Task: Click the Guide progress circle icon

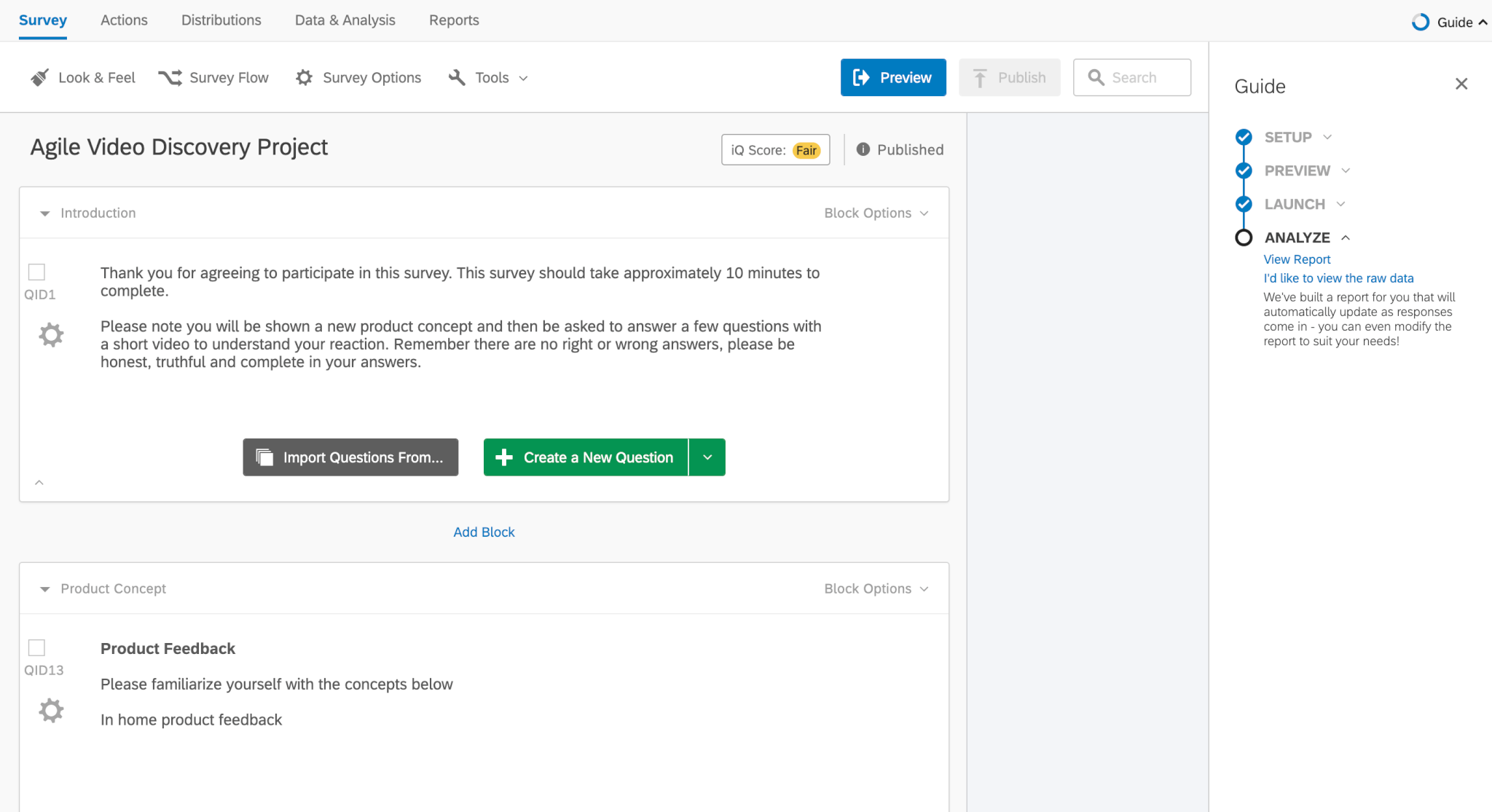Action: (1421, 22)
